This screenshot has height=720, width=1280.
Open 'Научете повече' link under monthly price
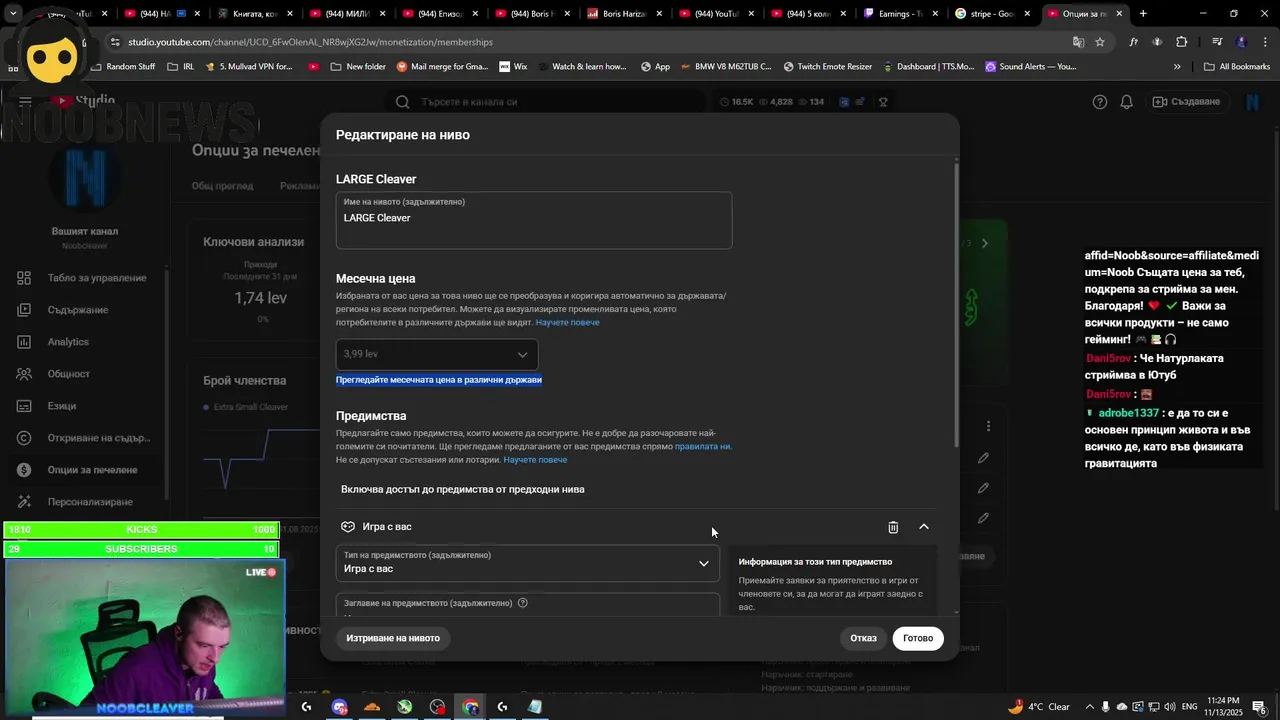pyautogui.click(x=567, y=322)
